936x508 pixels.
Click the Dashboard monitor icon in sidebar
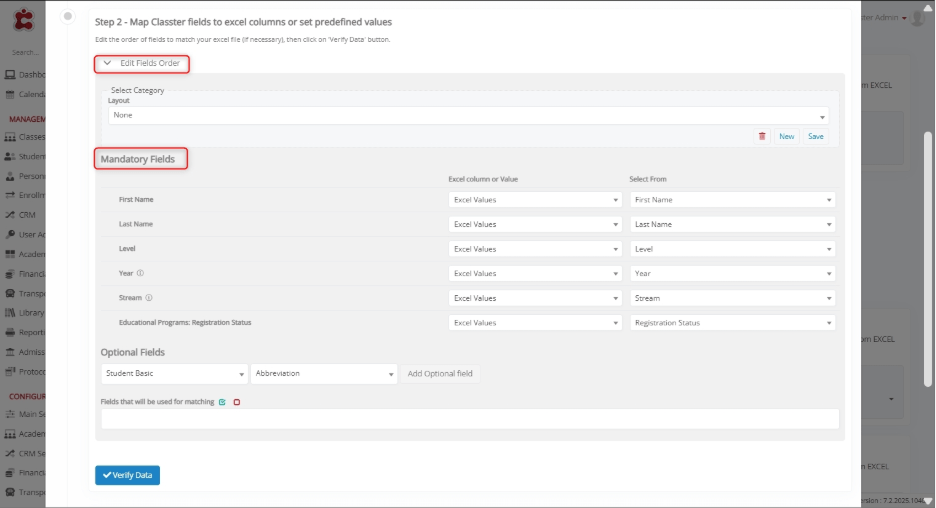10,74
